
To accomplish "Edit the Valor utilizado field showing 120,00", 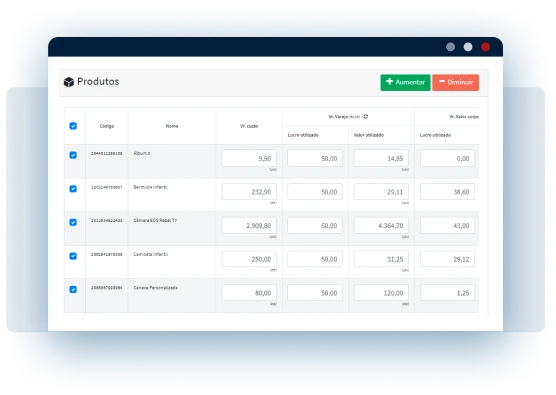I will tap(381, 293).
